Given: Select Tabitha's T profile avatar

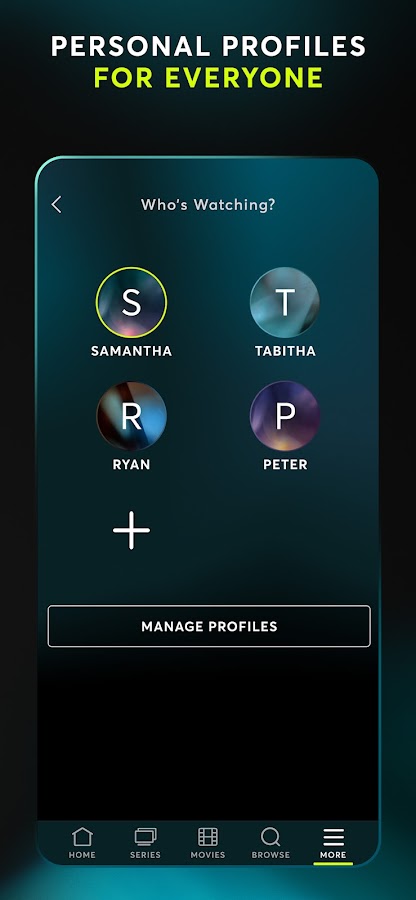Looking at the screenshot, I should pos(285,302).
